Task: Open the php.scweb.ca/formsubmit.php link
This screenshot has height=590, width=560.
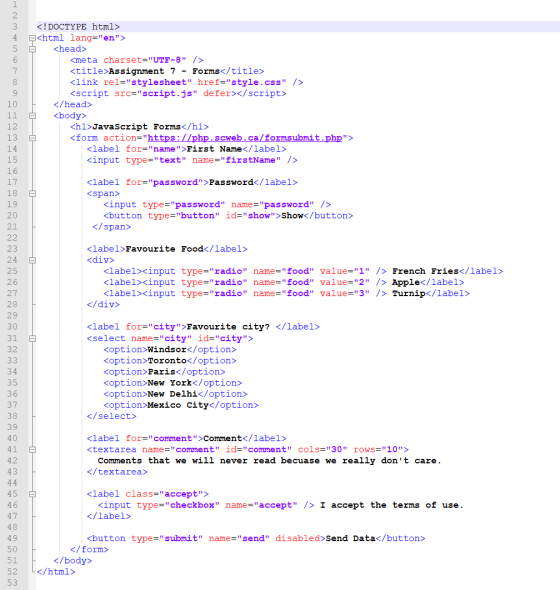Action: [245, 138]
